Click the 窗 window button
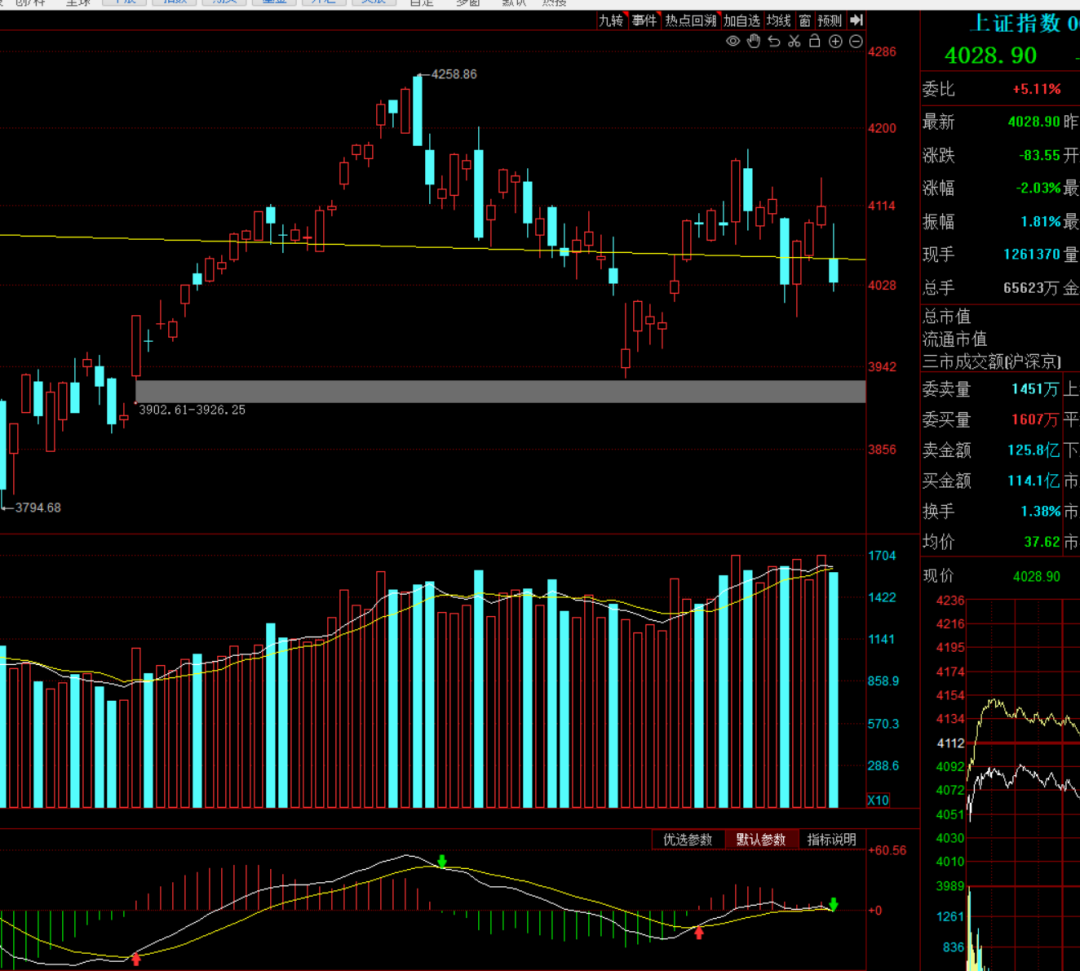1080x971 pixels. (804, 21)
